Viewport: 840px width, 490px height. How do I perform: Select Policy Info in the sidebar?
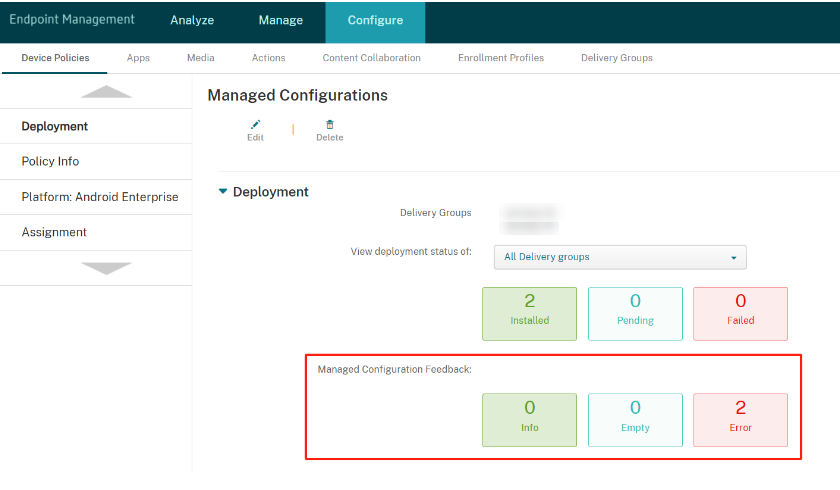(50, 161)
